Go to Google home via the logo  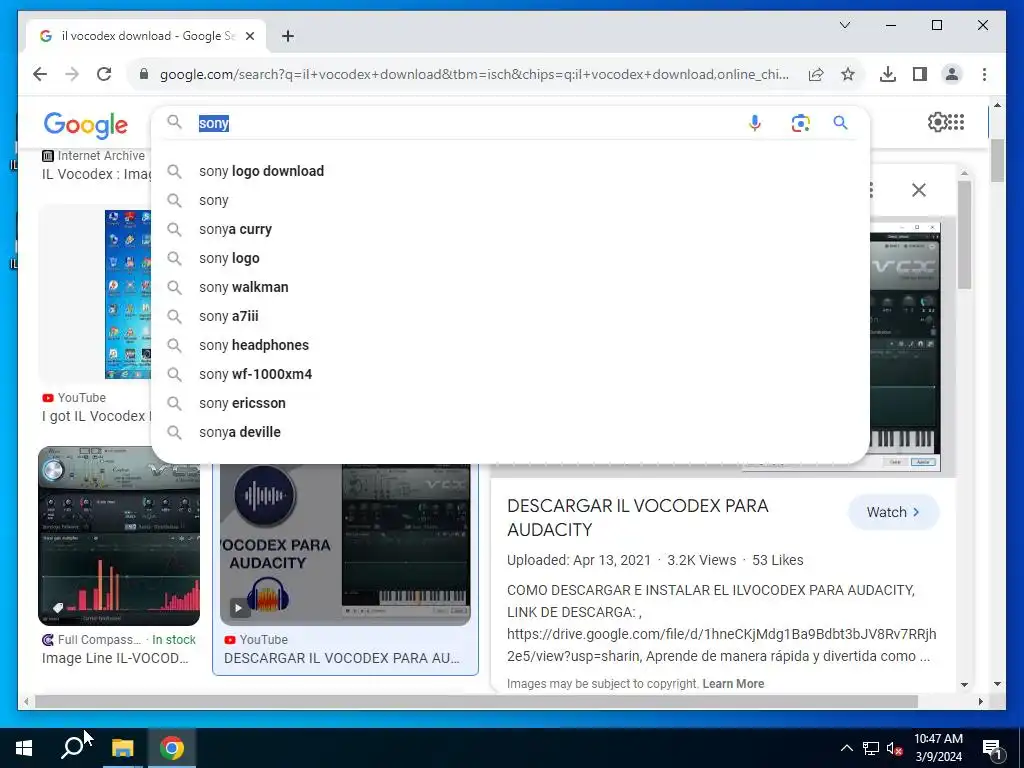tap(86, 124)
